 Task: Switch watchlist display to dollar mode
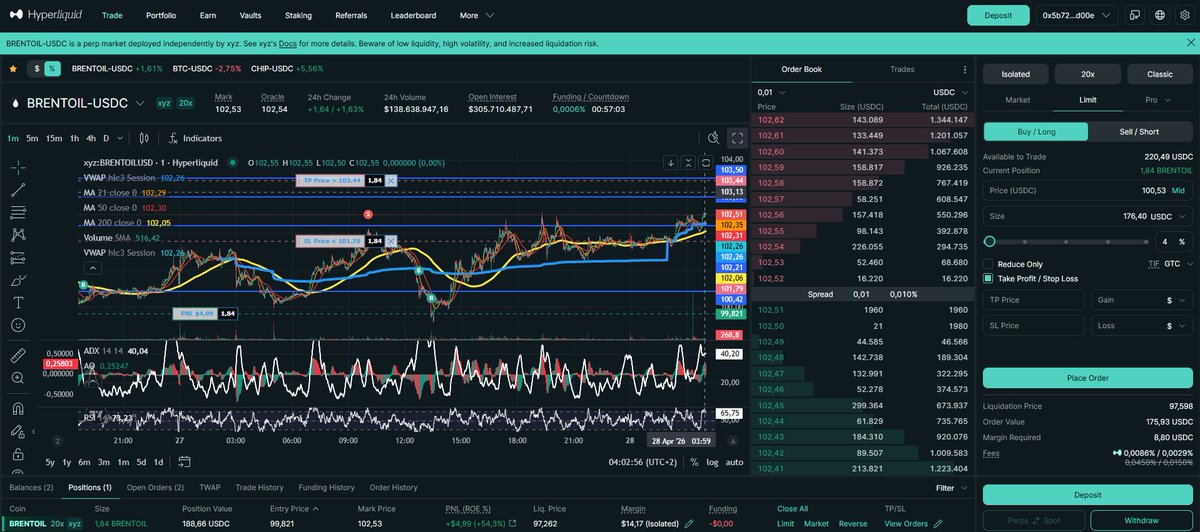tap(37, 68)
